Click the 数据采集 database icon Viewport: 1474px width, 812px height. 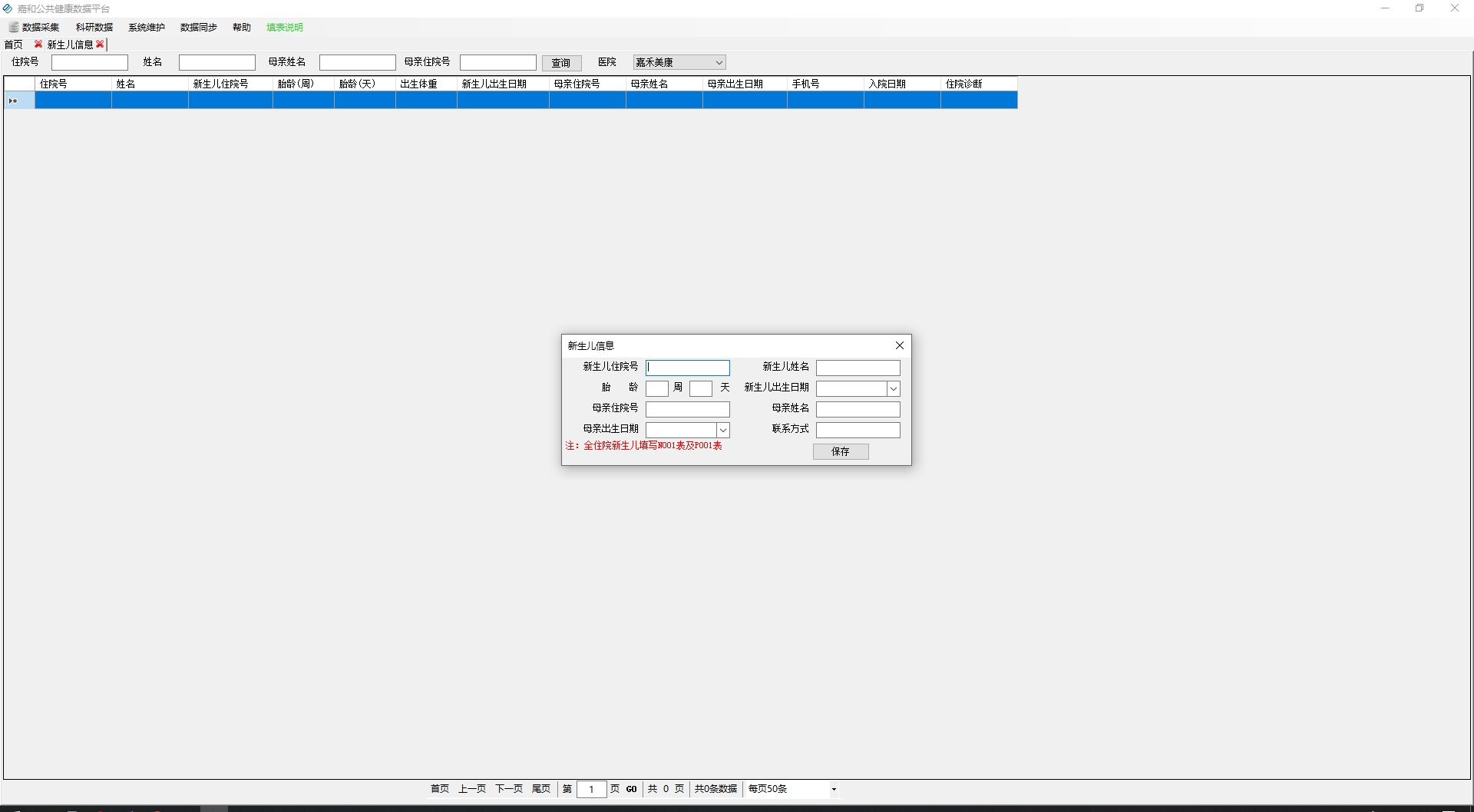click(x=13, y=28)
